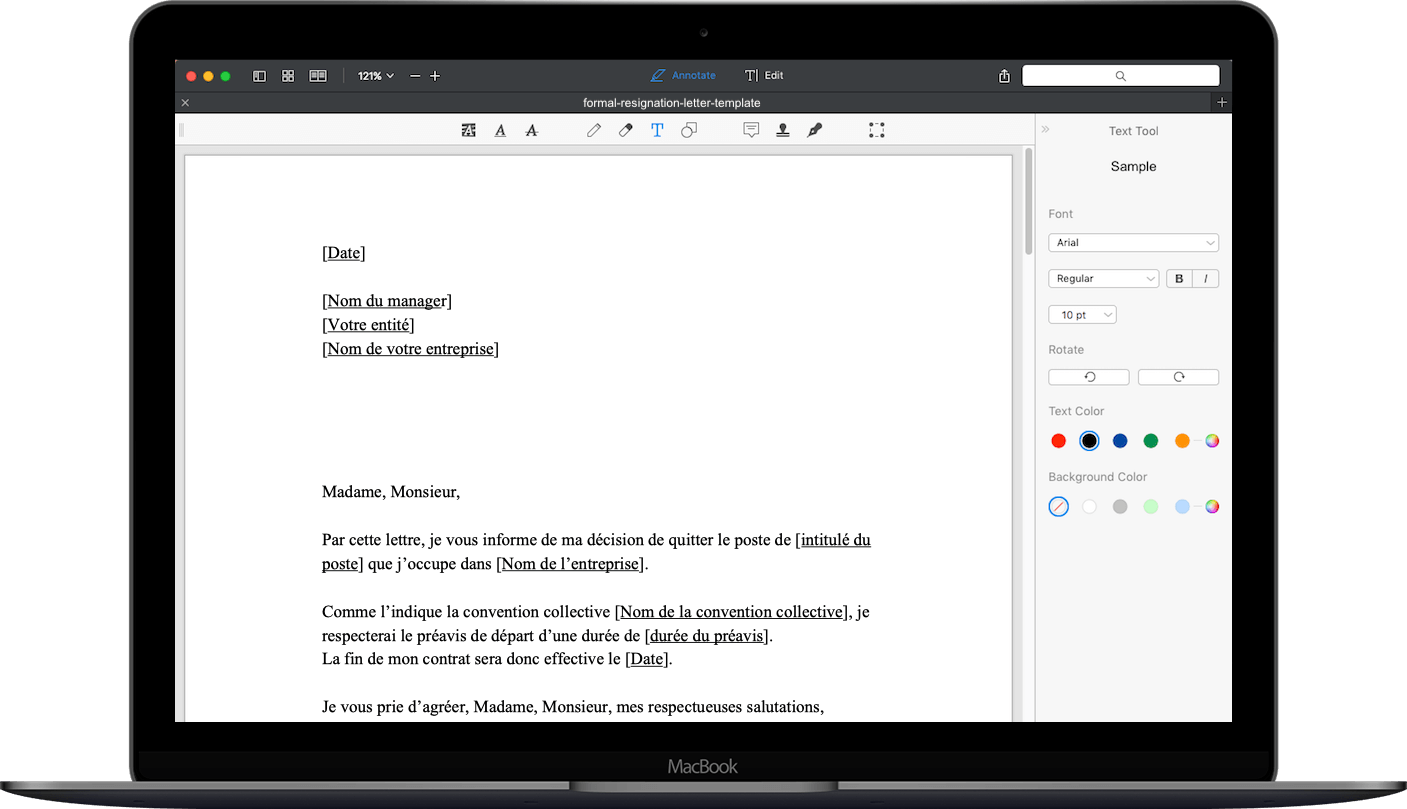Open custom background color picker wheel
This screenshot has width=1407, height=809.
(x=1212, y=507)
